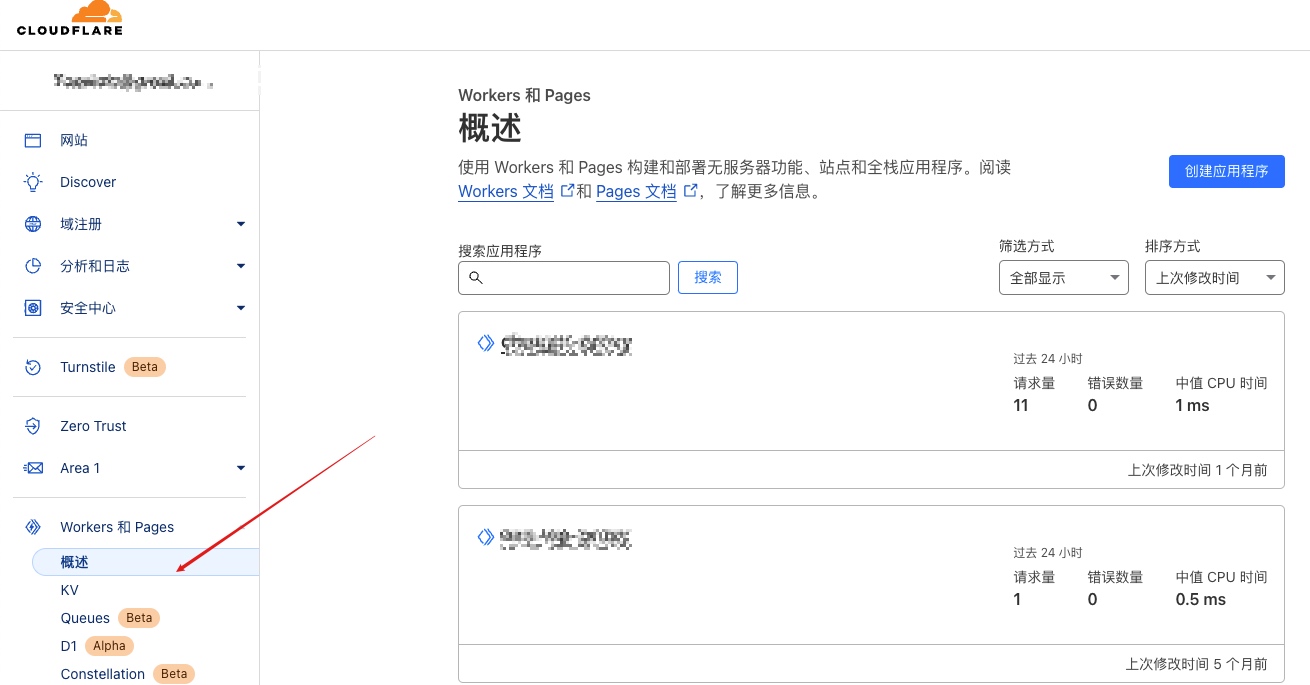The height and width of the screenshot is (685, 1310).
Task: Click the Beta badge next to Queues
Action: 139,618
